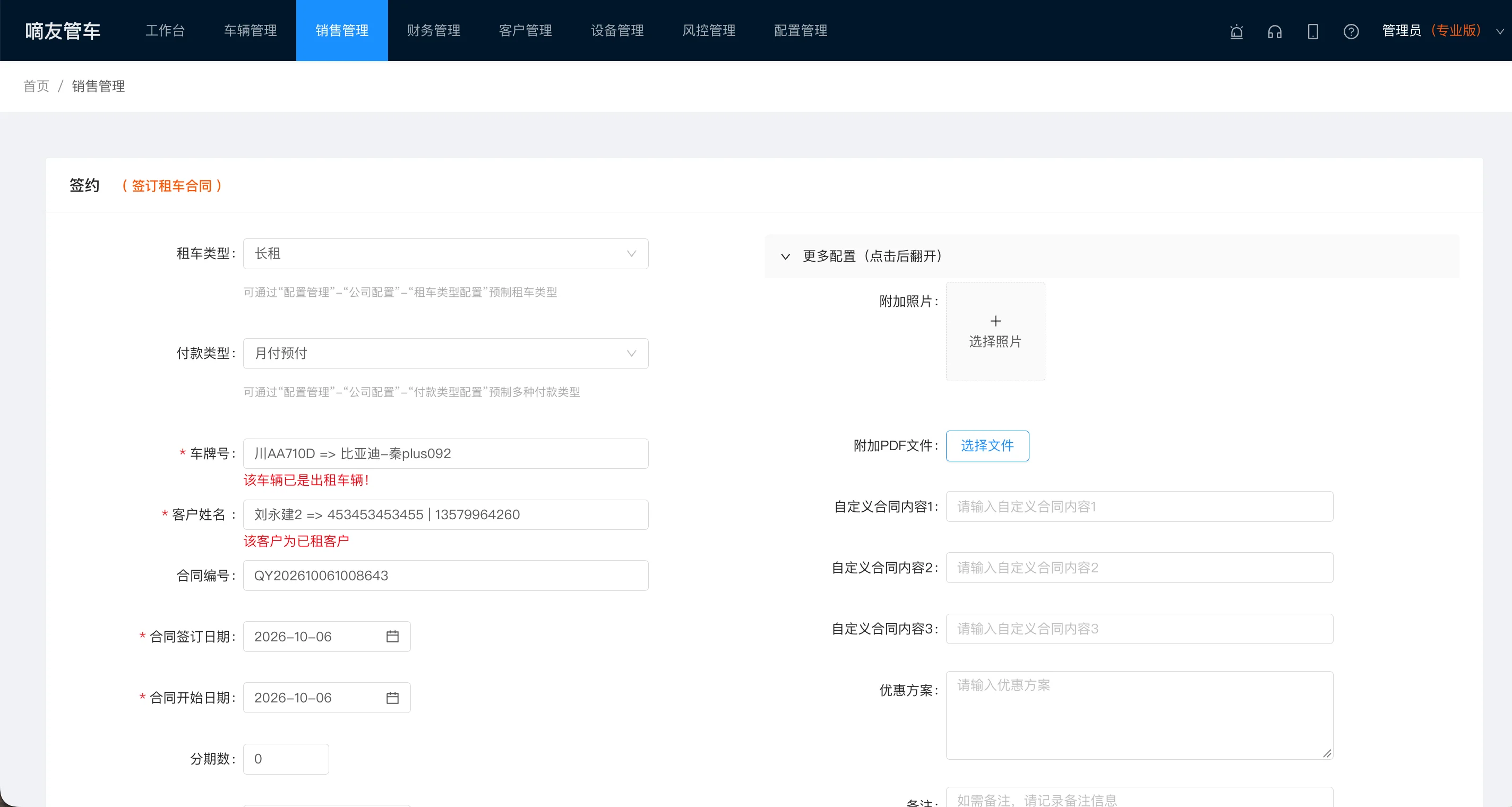Click the 合同开始日期 date field
1512x807 pixels.
(327, 698)
